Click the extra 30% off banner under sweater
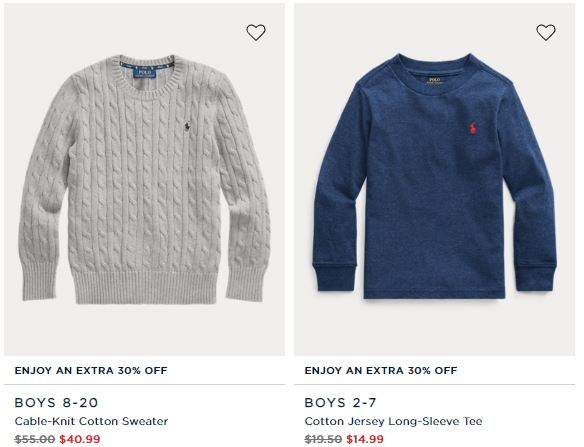 pyautogui.click(x=91, y=371)
